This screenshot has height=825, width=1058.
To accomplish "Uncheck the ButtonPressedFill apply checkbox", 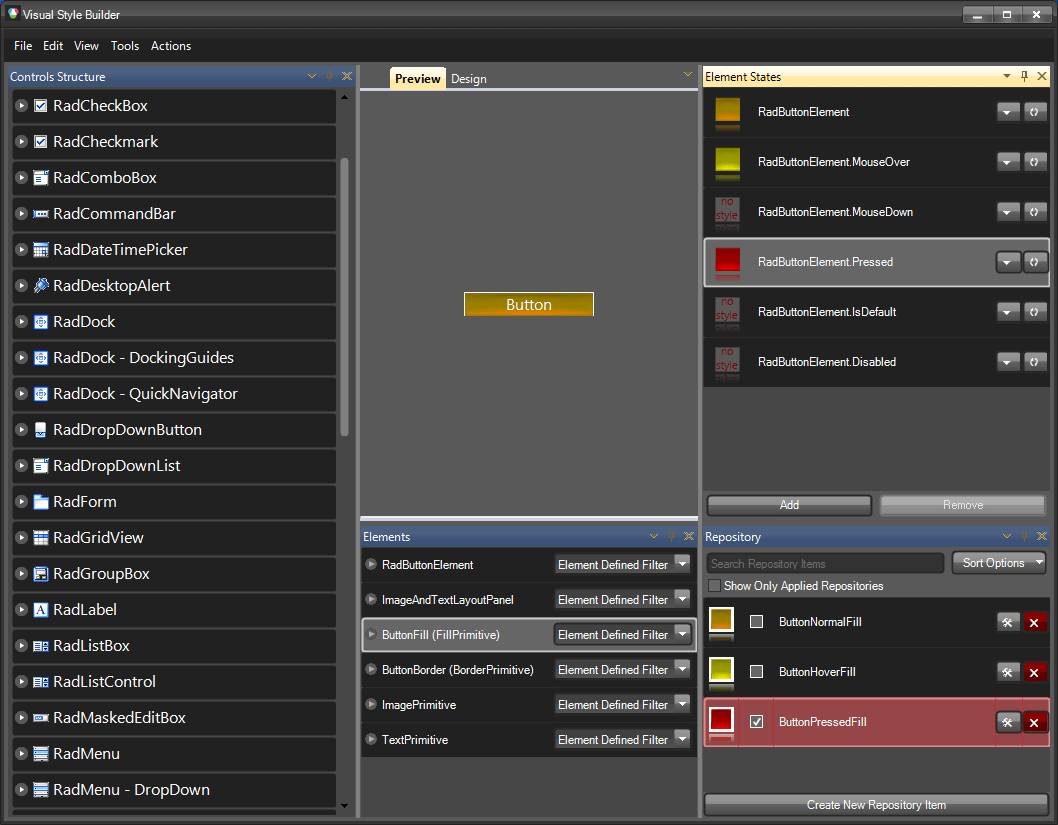I will click(x=756, y=721).
